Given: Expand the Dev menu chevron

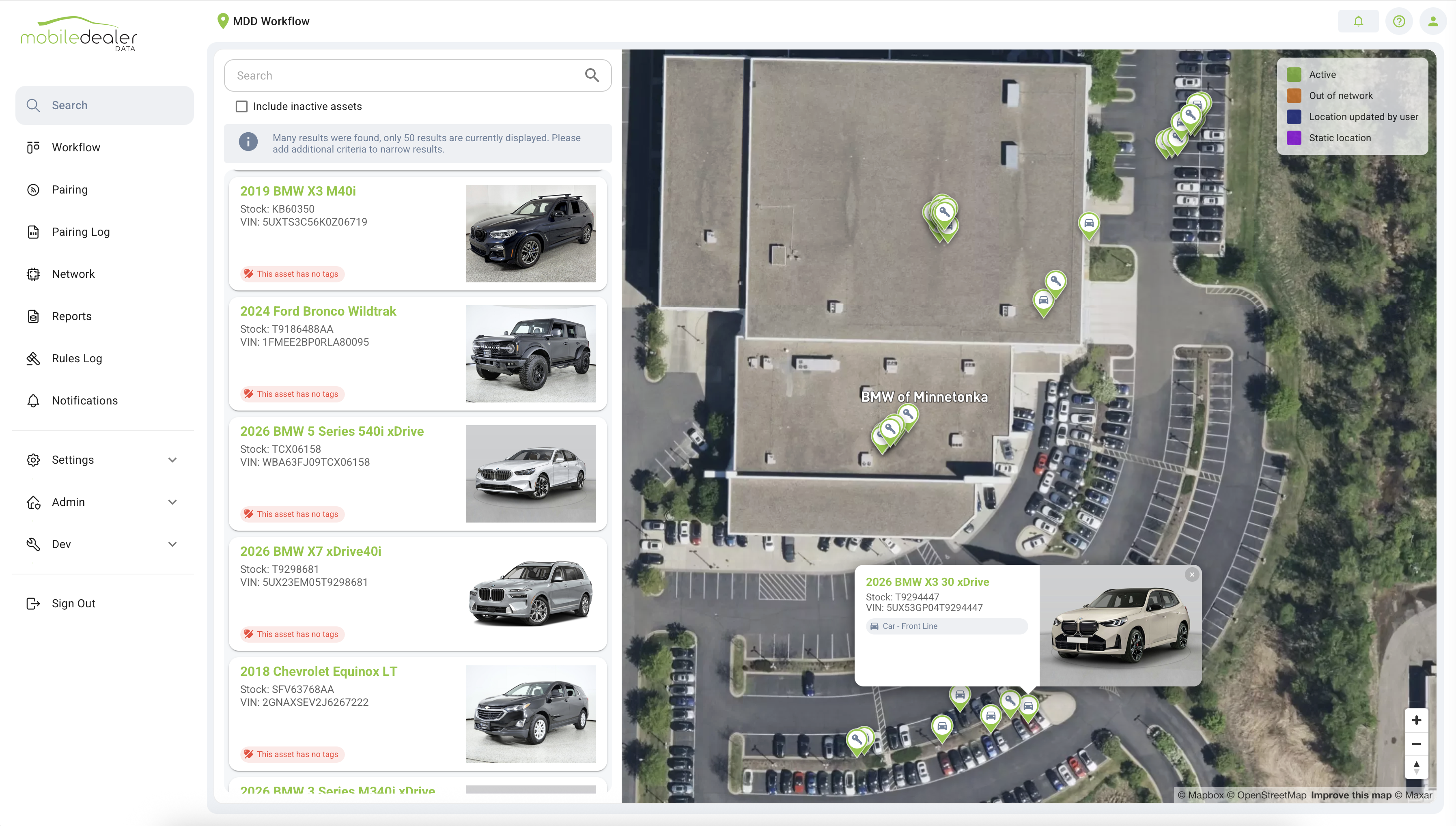Looking at the screenshot, I should (172, 544).
